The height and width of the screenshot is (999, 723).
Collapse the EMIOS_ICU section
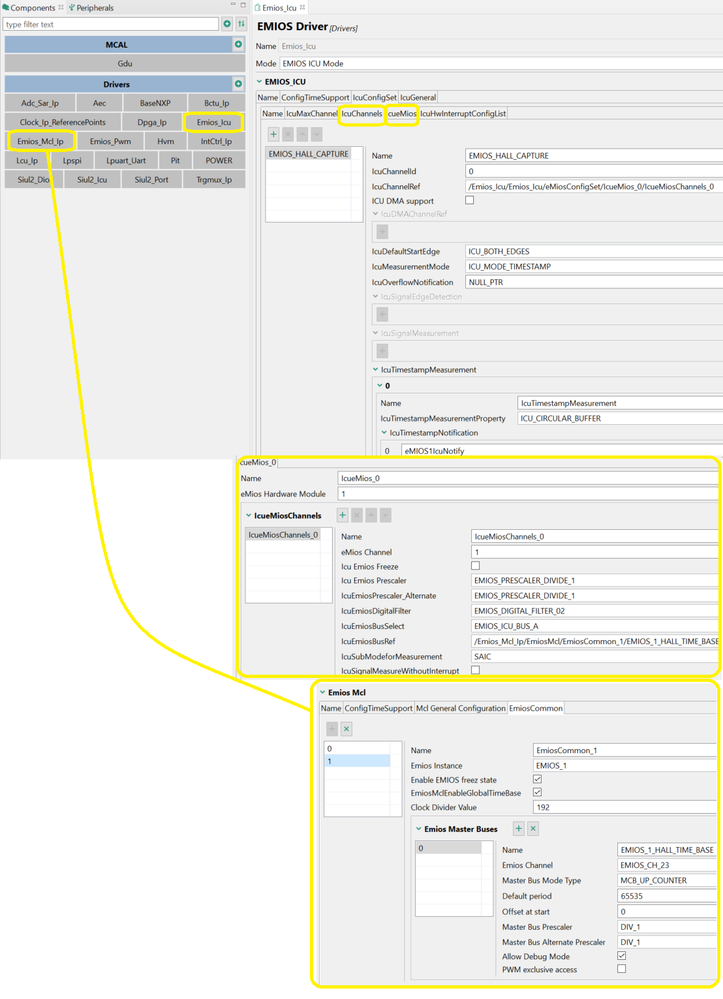259,82
